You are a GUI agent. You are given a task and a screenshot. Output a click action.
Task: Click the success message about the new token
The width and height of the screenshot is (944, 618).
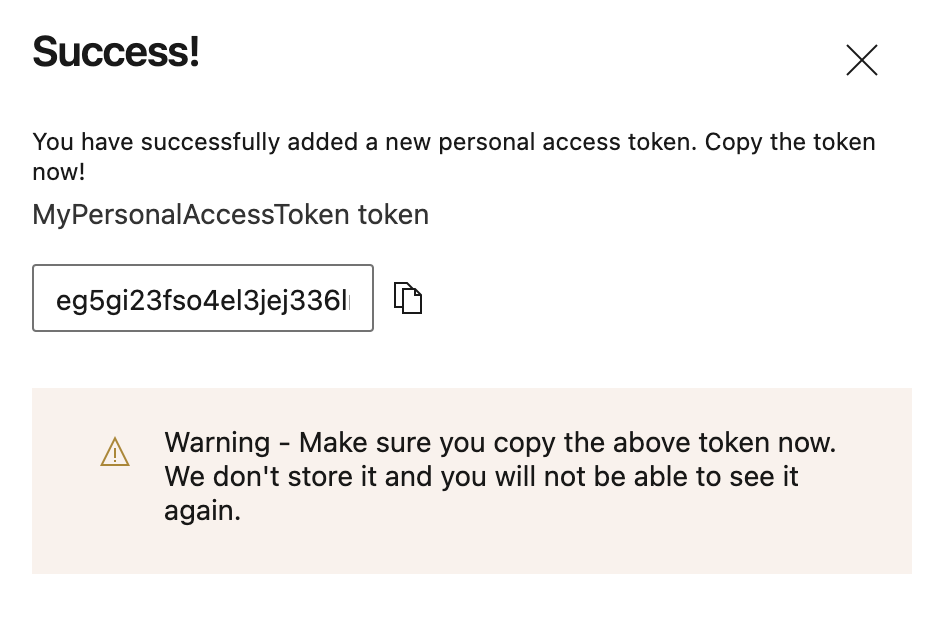click(x=453, y=157)
